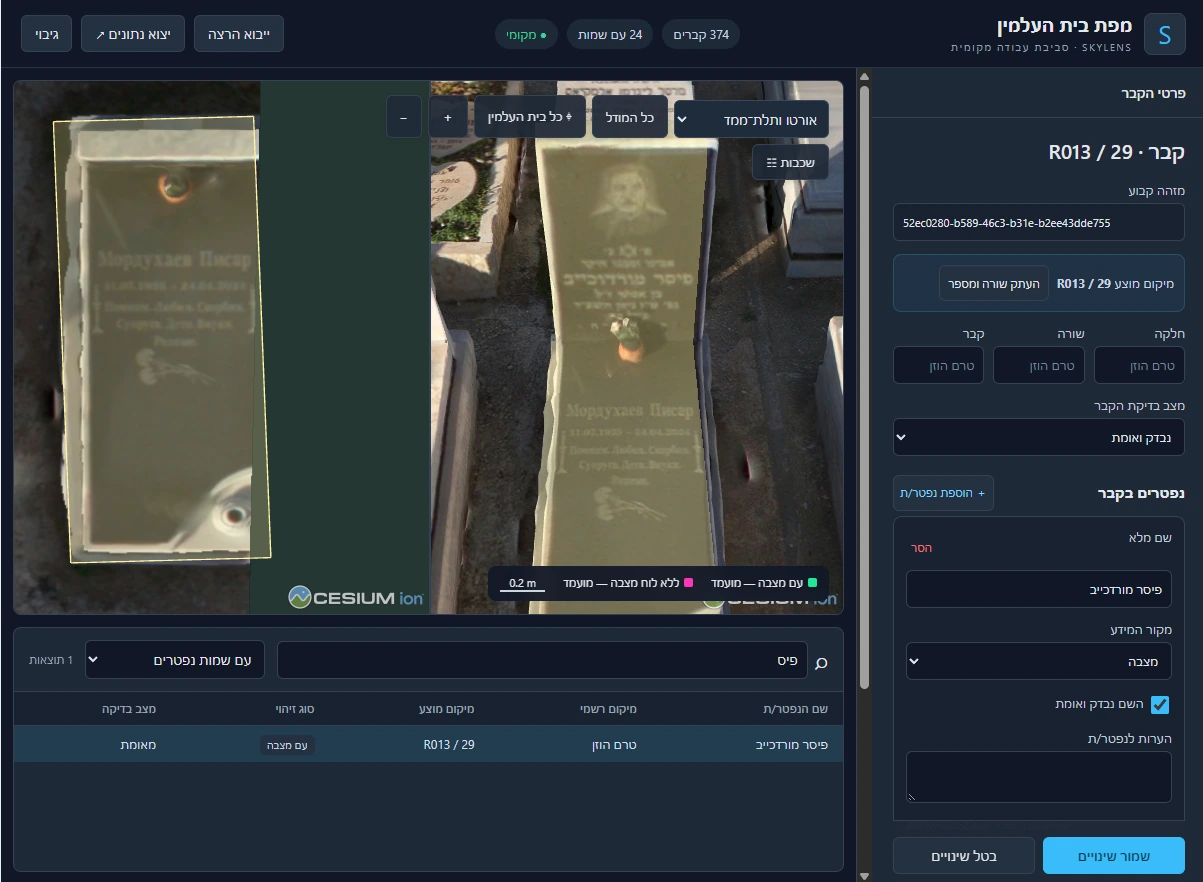This screenshot has height=882, width=1203.
Task: Click הוספת נפטר/ת add button
Action: coord(943,493)
